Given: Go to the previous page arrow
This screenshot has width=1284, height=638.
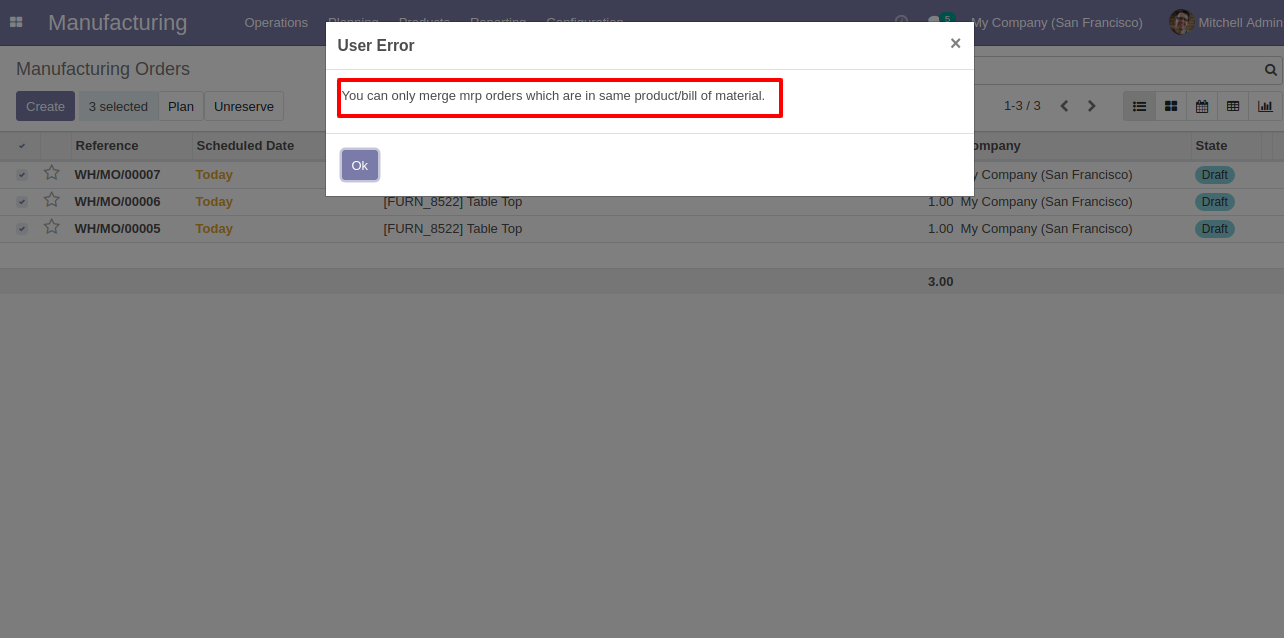Looking at the screenshot, I should click(1064, 106).
